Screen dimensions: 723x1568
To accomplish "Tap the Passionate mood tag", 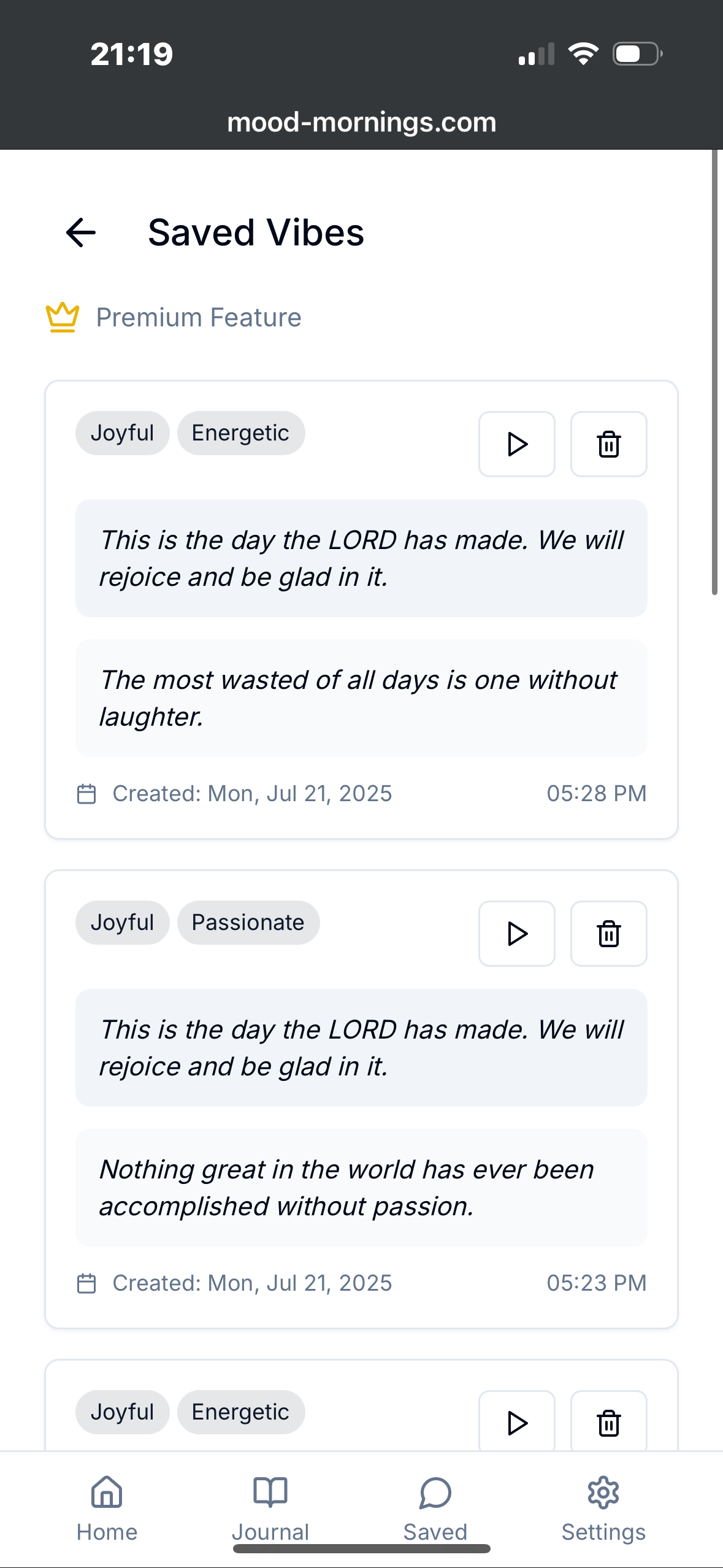I will [x=248, y=923].
